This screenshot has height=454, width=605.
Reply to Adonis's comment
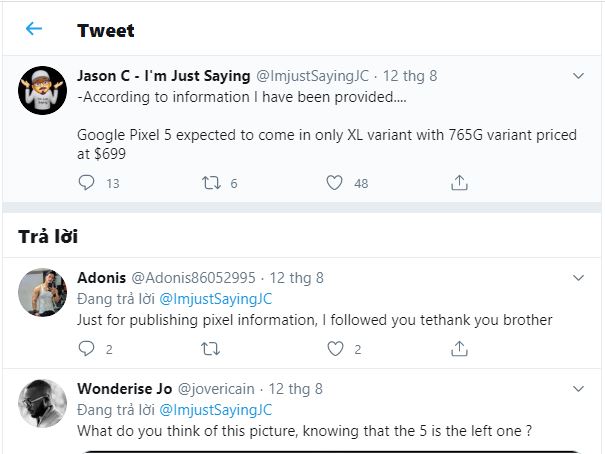pos(87,349)
